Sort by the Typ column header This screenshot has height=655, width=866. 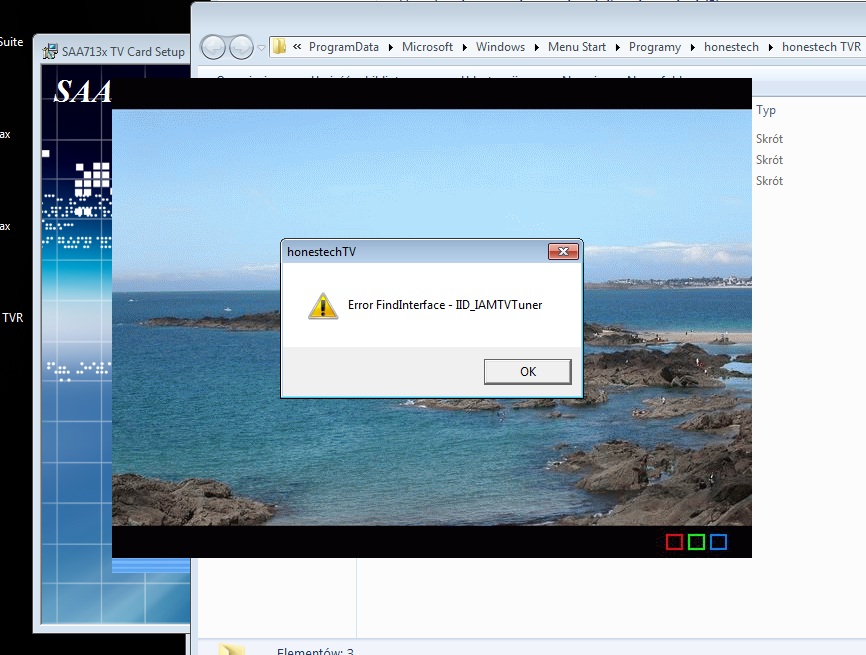coord(766,110)
